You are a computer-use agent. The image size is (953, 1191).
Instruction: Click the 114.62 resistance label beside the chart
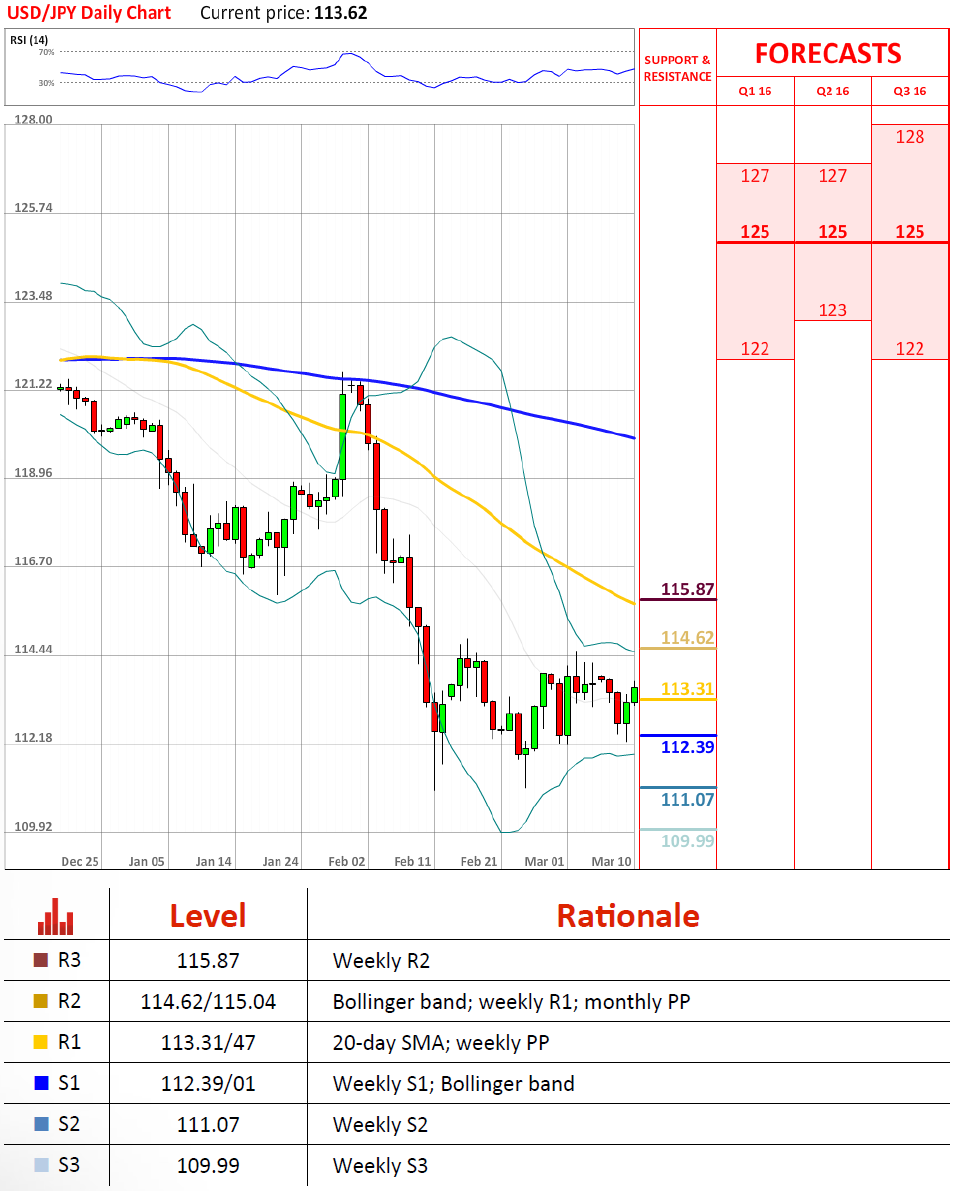(x=687, y=637)
